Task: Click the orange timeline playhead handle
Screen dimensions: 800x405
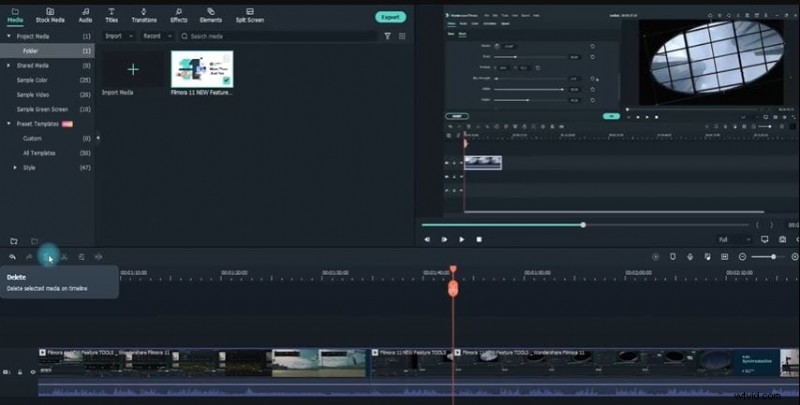Action: click(x=453, y=289)
